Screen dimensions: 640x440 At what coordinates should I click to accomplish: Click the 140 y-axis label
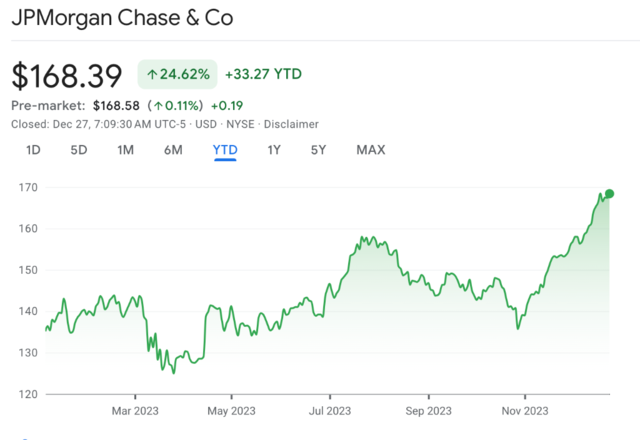(28, 311)
